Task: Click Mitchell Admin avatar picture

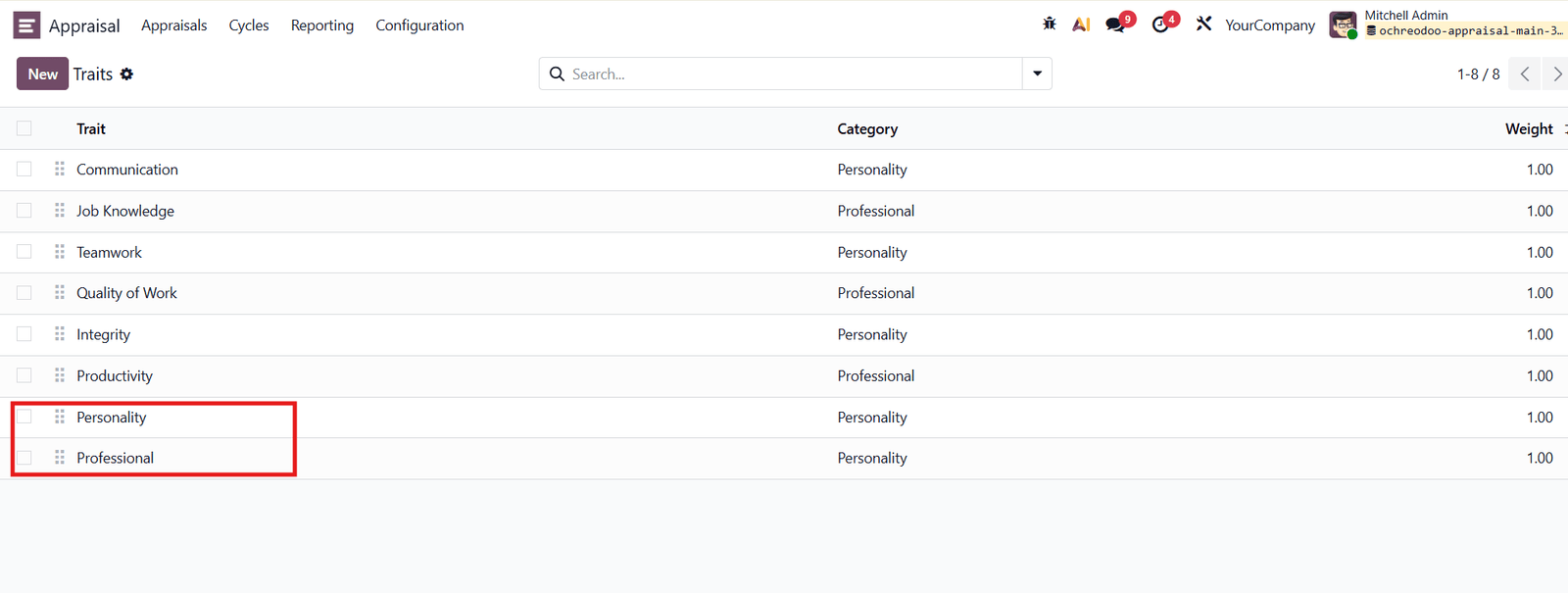Action: tap(1343, 25)
